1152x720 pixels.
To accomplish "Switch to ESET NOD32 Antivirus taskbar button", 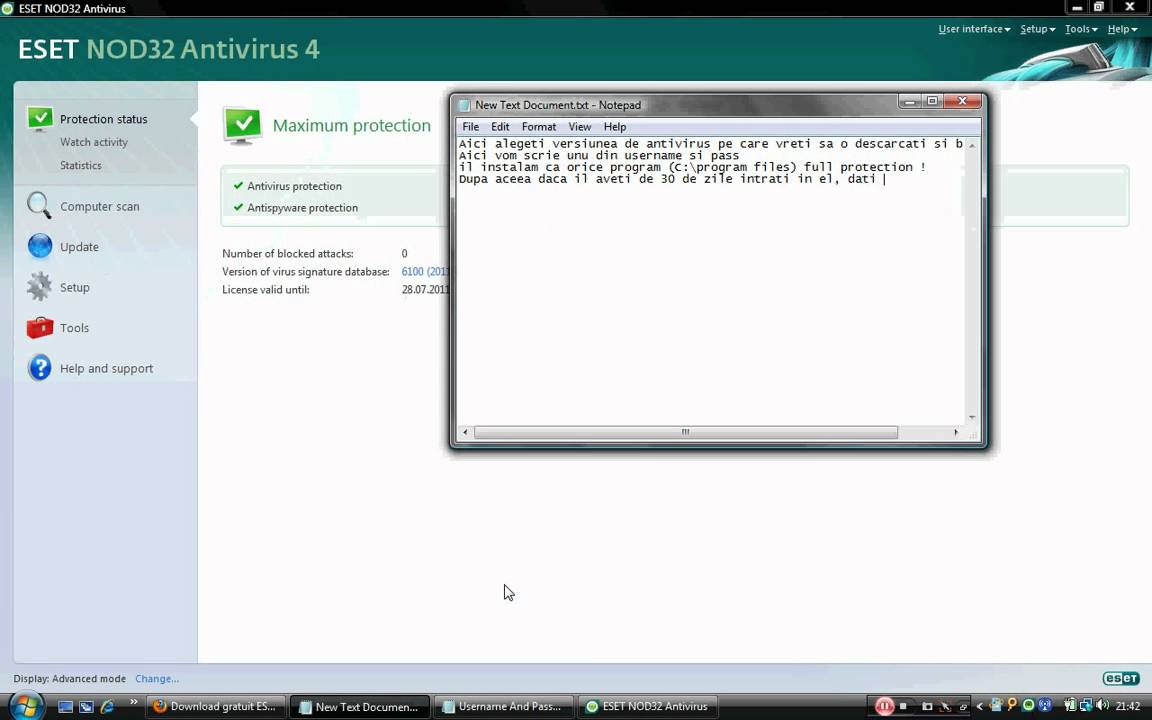I will (x=647, y=707).
